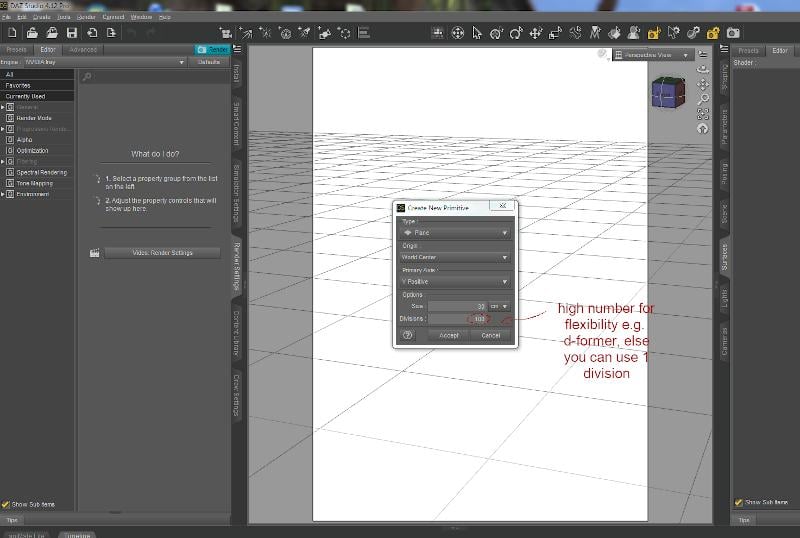Open the Timeline tab at bottom

77,535
